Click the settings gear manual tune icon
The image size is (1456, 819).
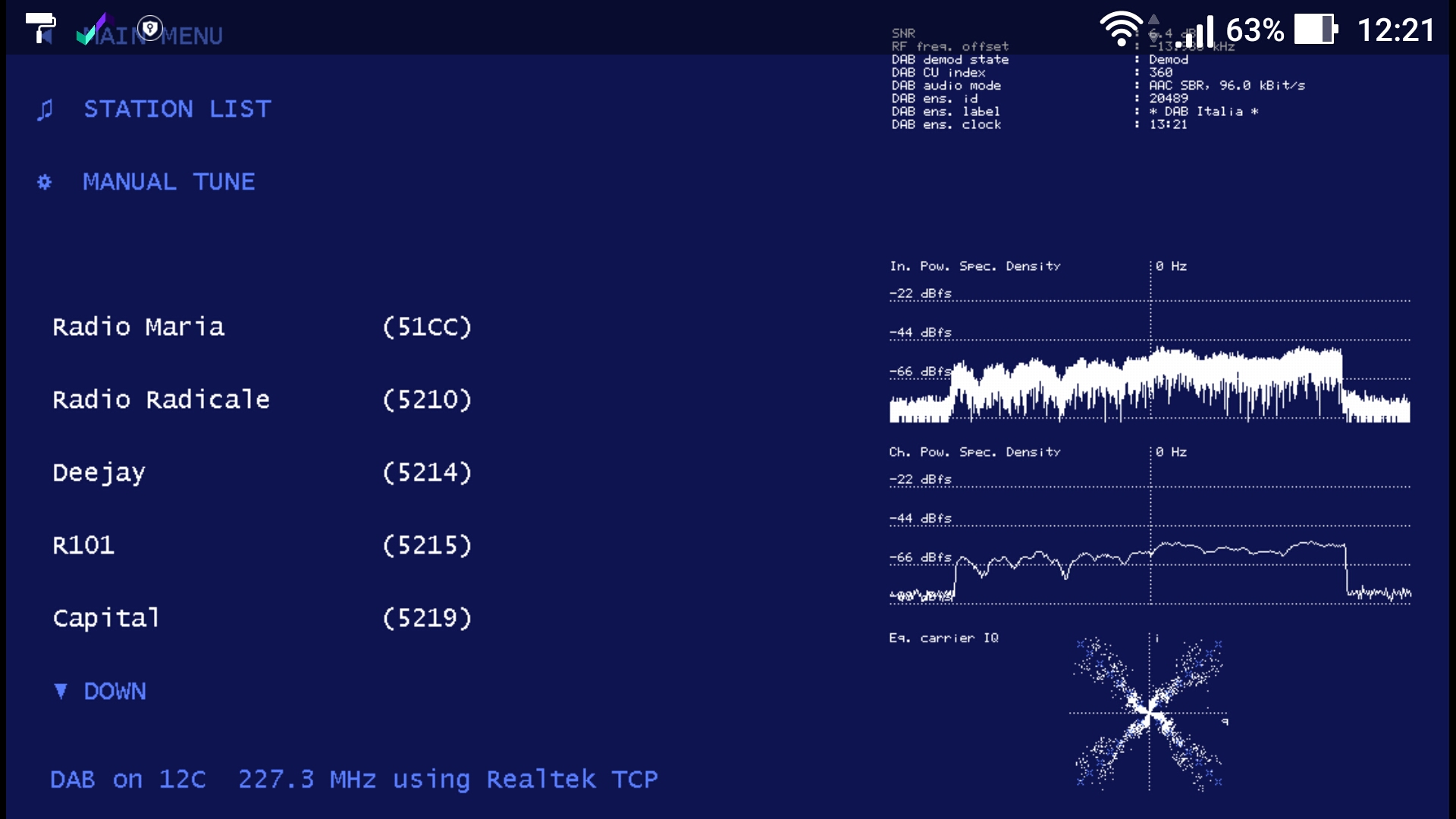[x=44, y=181]
